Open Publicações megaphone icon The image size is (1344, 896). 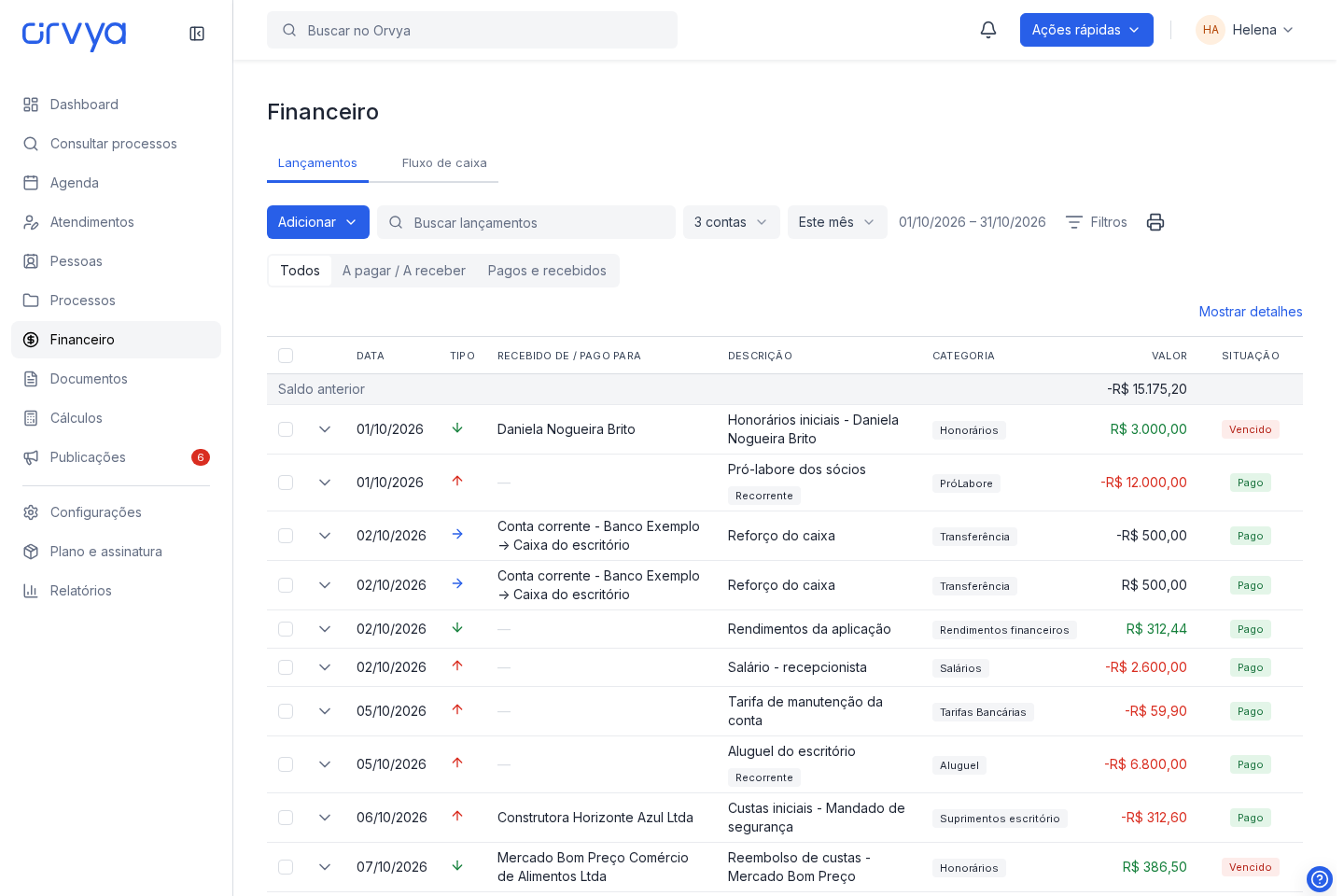pos(31,457)
